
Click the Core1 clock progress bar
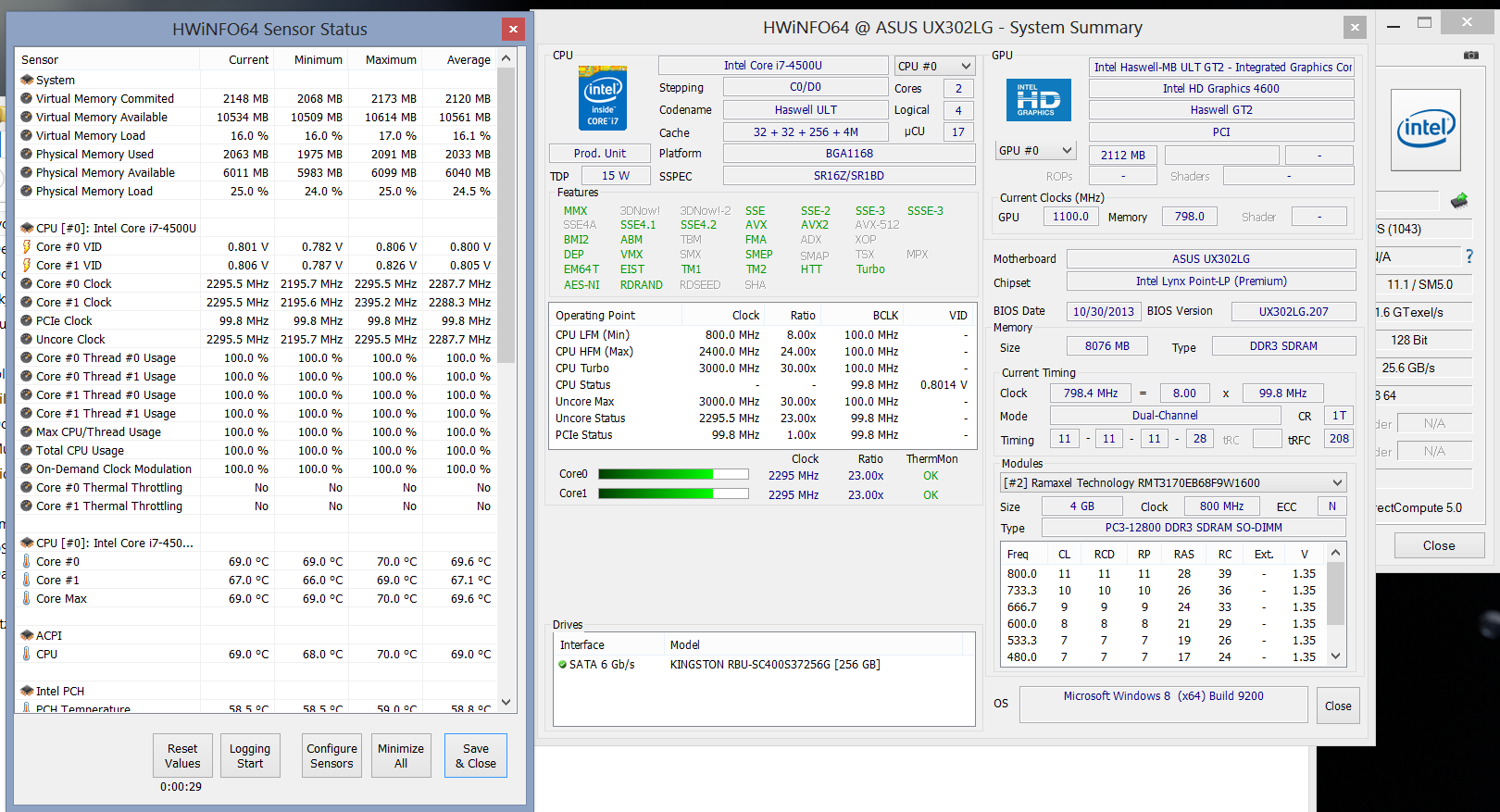(x=673, y=493)
